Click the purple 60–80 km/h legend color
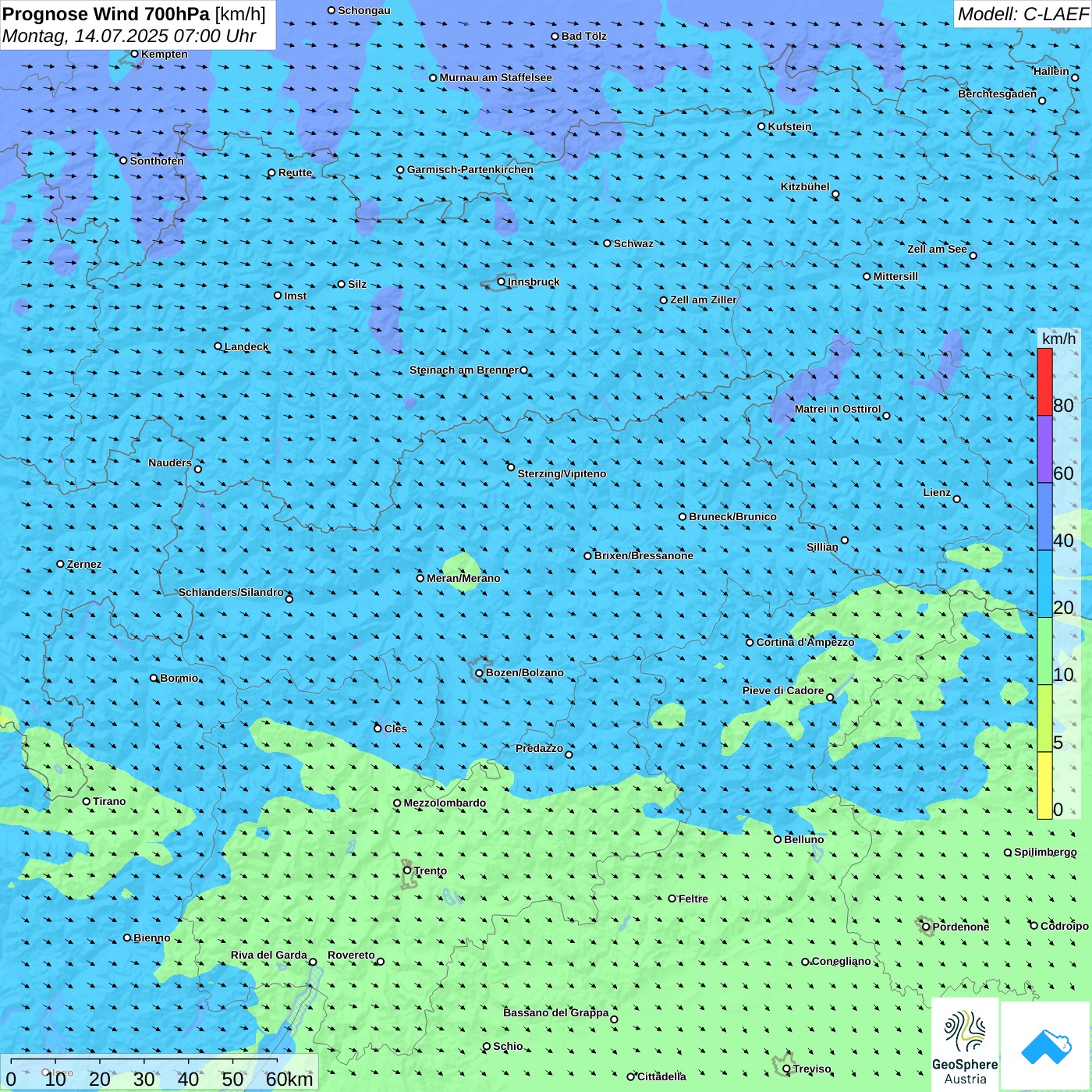The height and width of the screenshot is (1092, 1092). 1044,449
